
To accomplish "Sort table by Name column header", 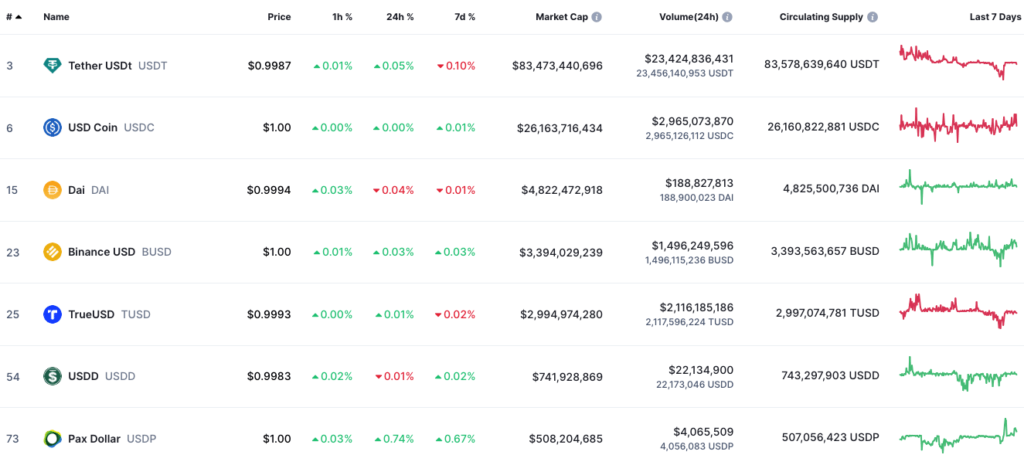I will click(x=56, y=18).
